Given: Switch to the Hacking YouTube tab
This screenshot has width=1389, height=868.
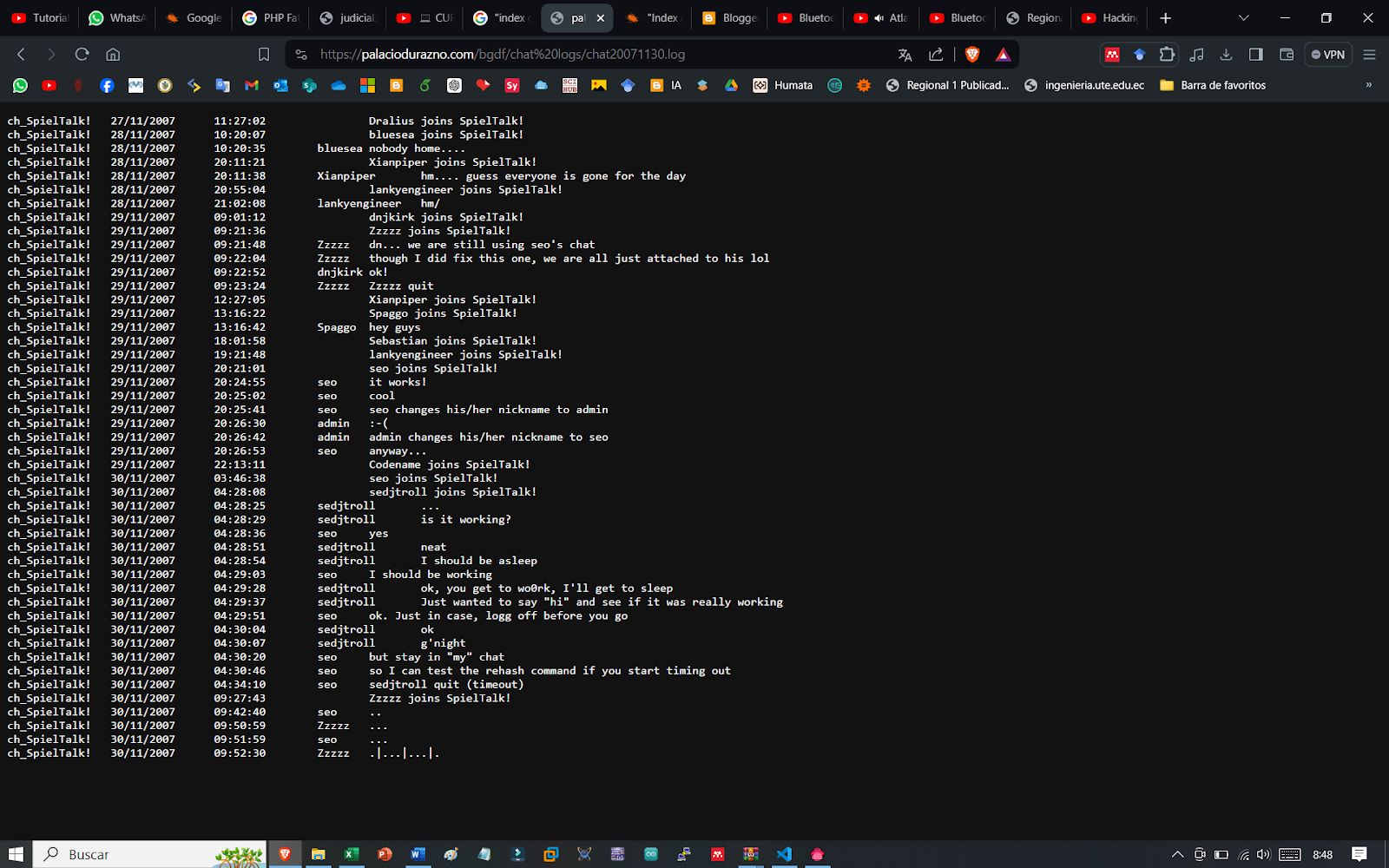Looking at the screenshot, I should (1110, 17).
